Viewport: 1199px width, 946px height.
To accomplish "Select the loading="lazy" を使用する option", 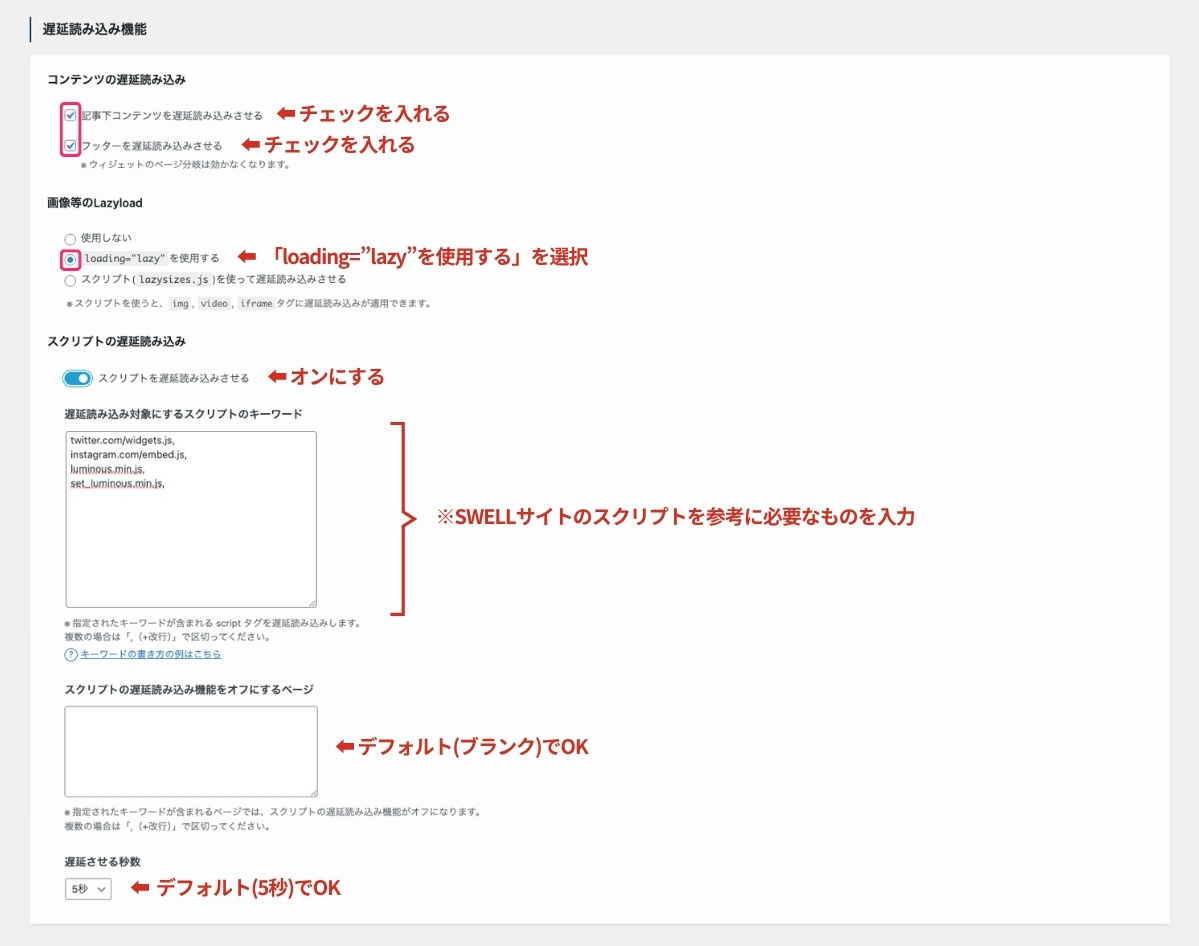I will click(x=69, y=258).
